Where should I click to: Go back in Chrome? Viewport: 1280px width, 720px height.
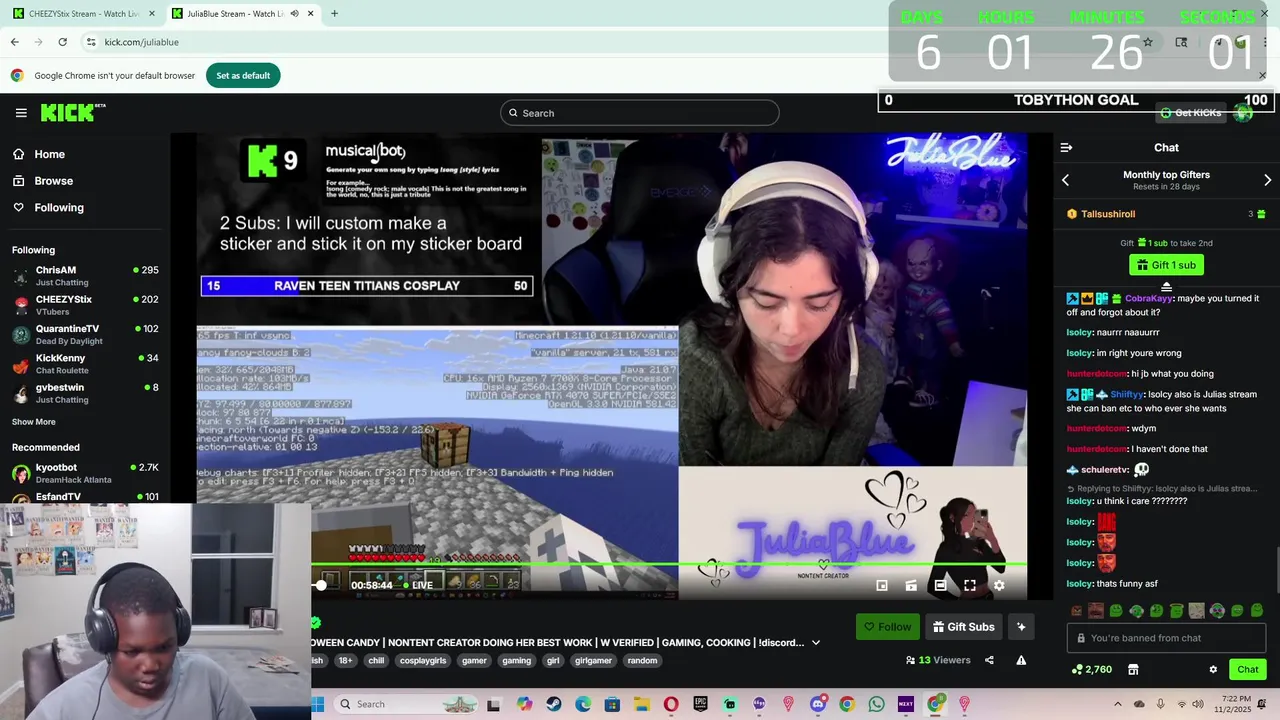[x=14, y=42]
